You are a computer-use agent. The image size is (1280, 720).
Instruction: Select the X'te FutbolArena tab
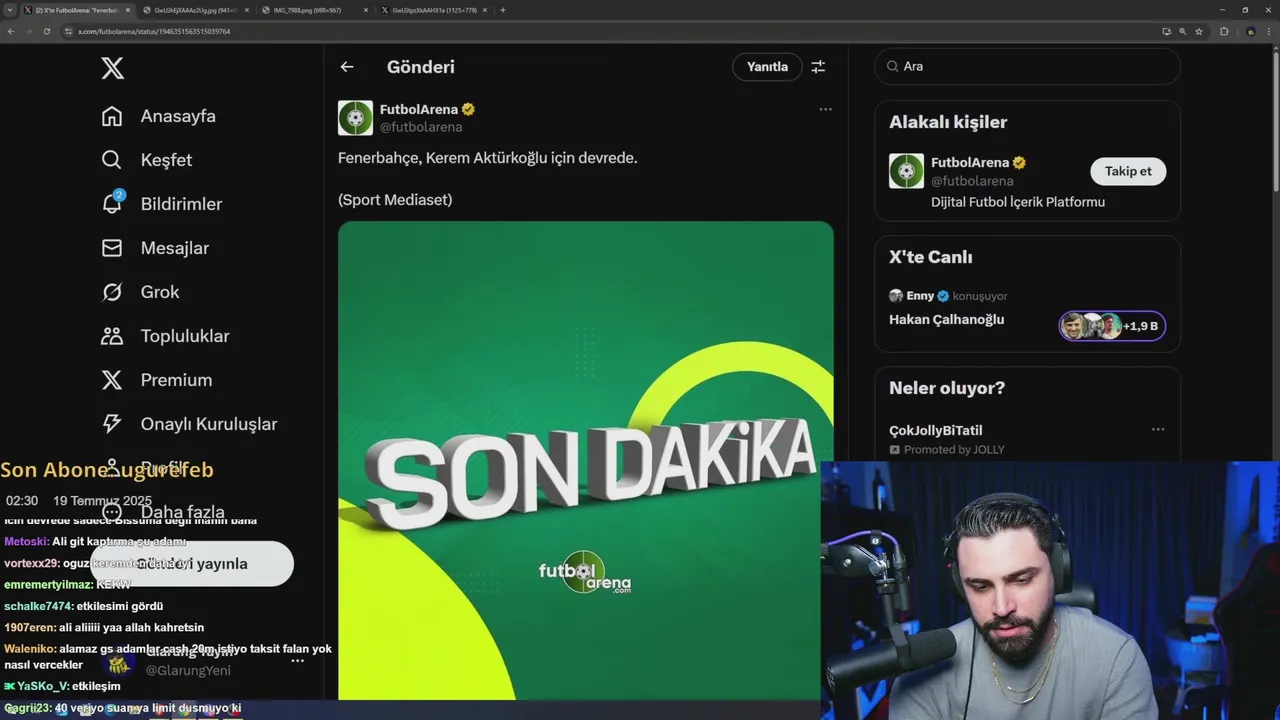(75, 10)
